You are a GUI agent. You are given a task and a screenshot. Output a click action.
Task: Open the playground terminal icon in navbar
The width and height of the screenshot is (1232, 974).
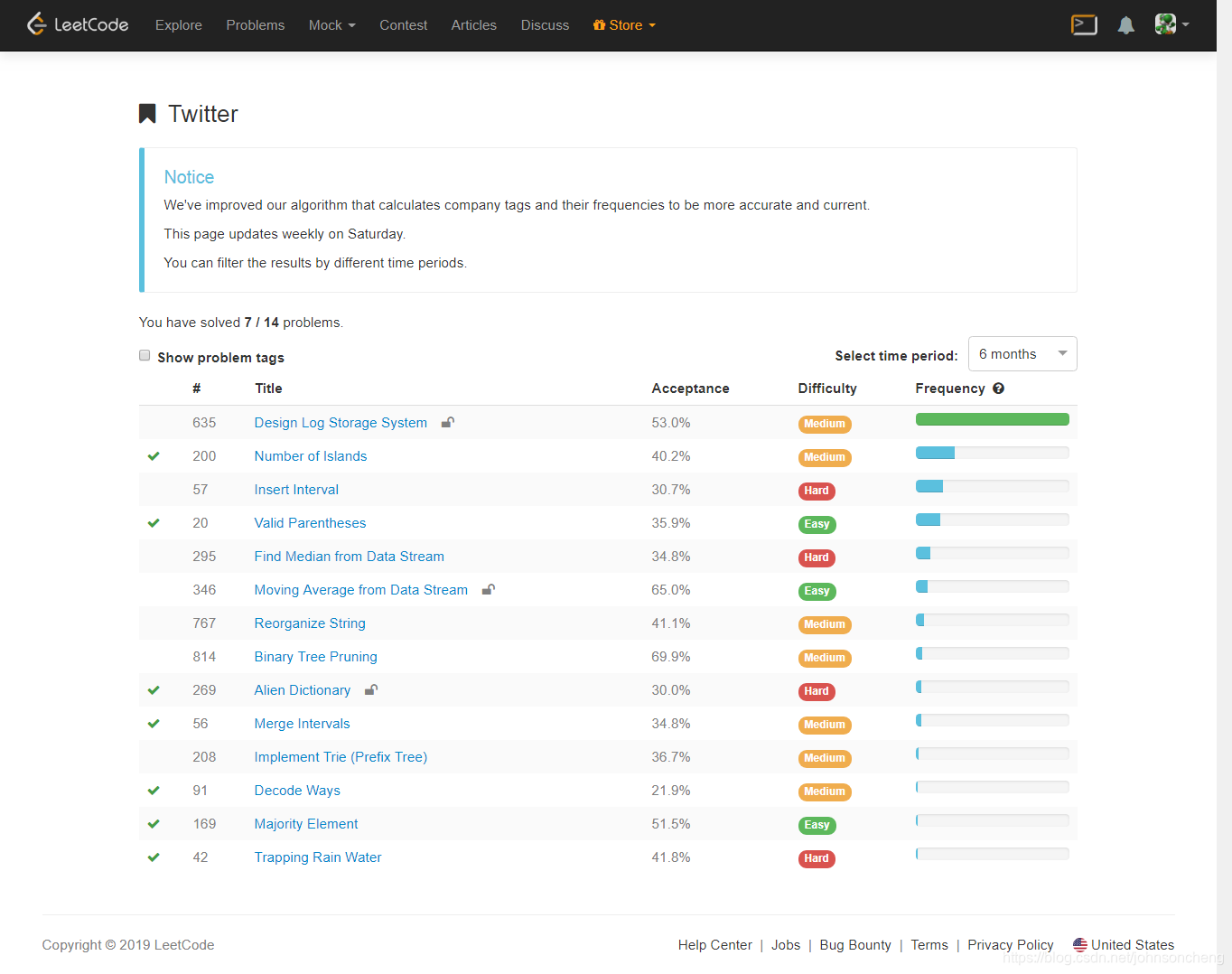[1084, 24]
